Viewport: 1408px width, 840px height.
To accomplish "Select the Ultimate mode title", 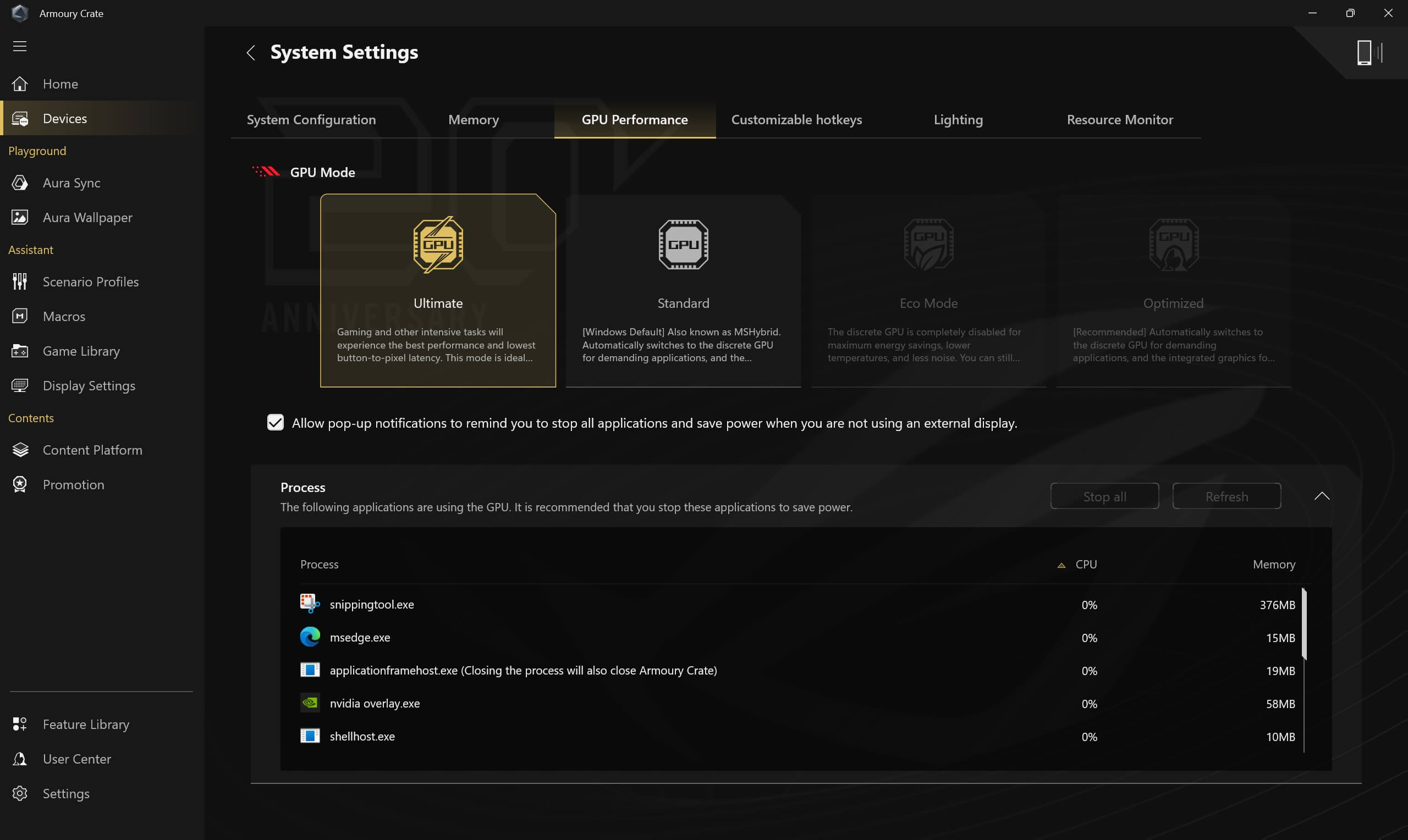I will point(438,303).
